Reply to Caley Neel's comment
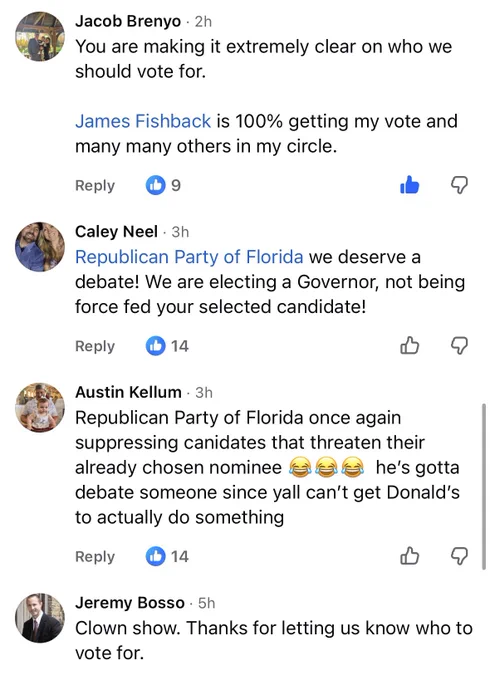Viewport: 490px width, 680px height. click(95, 346)
